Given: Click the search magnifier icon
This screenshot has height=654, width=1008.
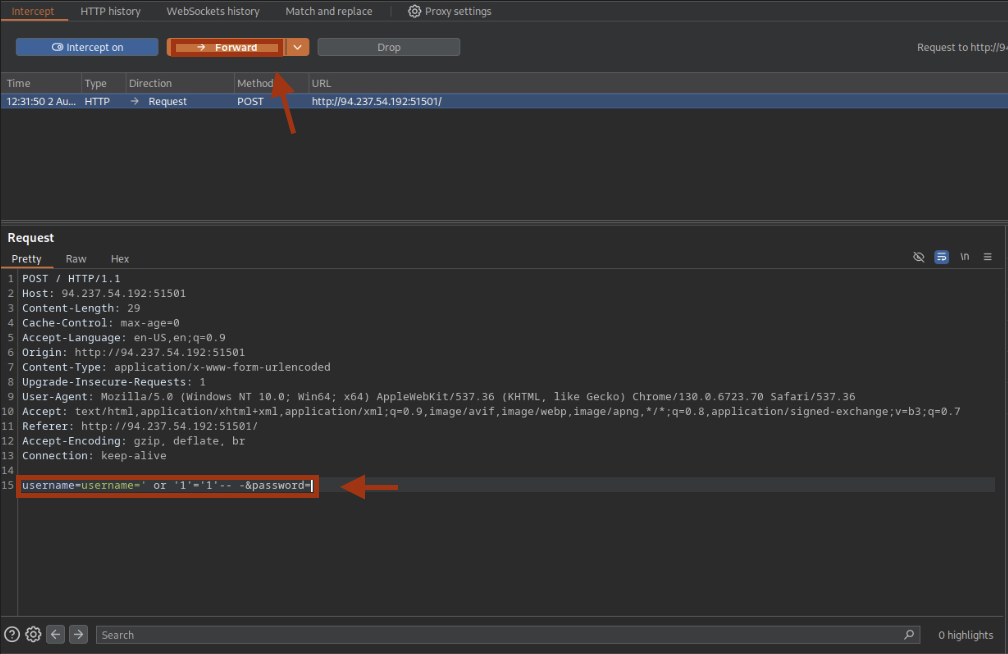Looking at the screenshot, I should pos(909,635).
